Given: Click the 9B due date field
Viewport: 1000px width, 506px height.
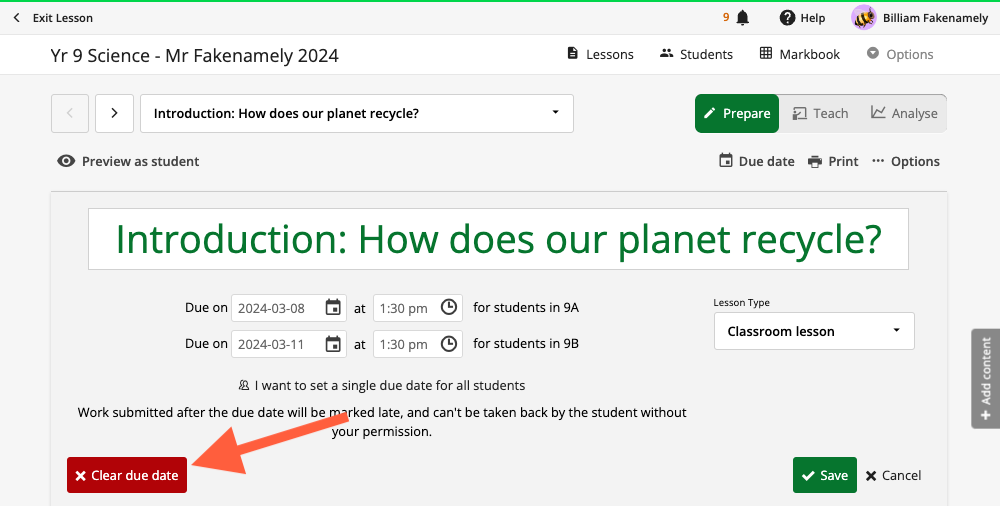Looking at the screenshot, I should click(x=288, y=345).
